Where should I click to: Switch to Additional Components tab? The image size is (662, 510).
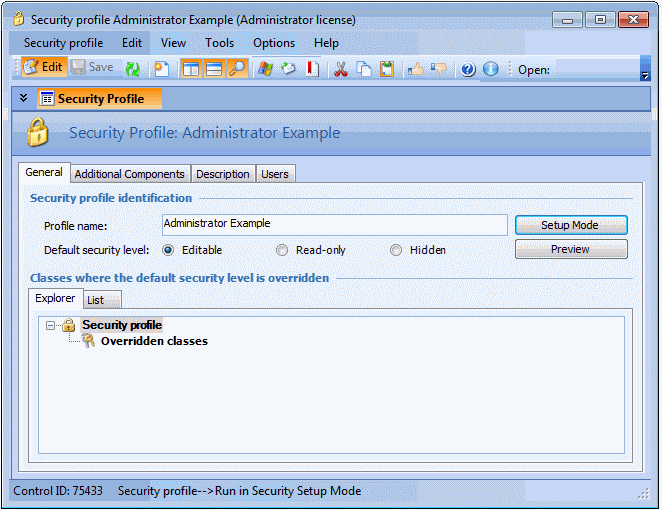tap(130, 174)
